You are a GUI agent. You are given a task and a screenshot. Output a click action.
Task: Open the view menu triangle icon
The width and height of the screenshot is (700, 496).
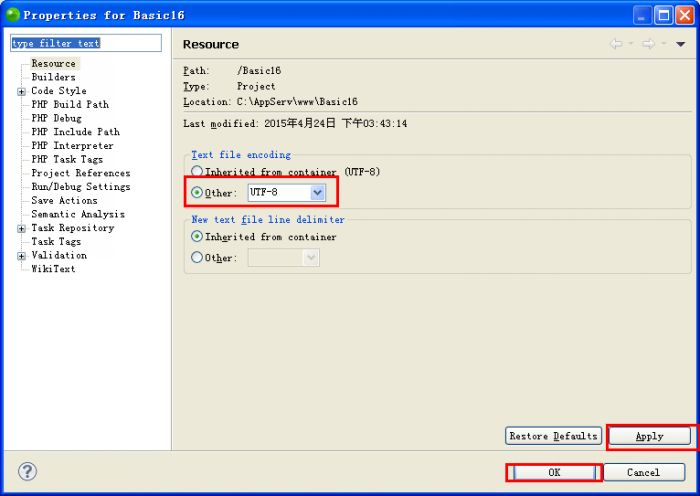tap(680, 44)
